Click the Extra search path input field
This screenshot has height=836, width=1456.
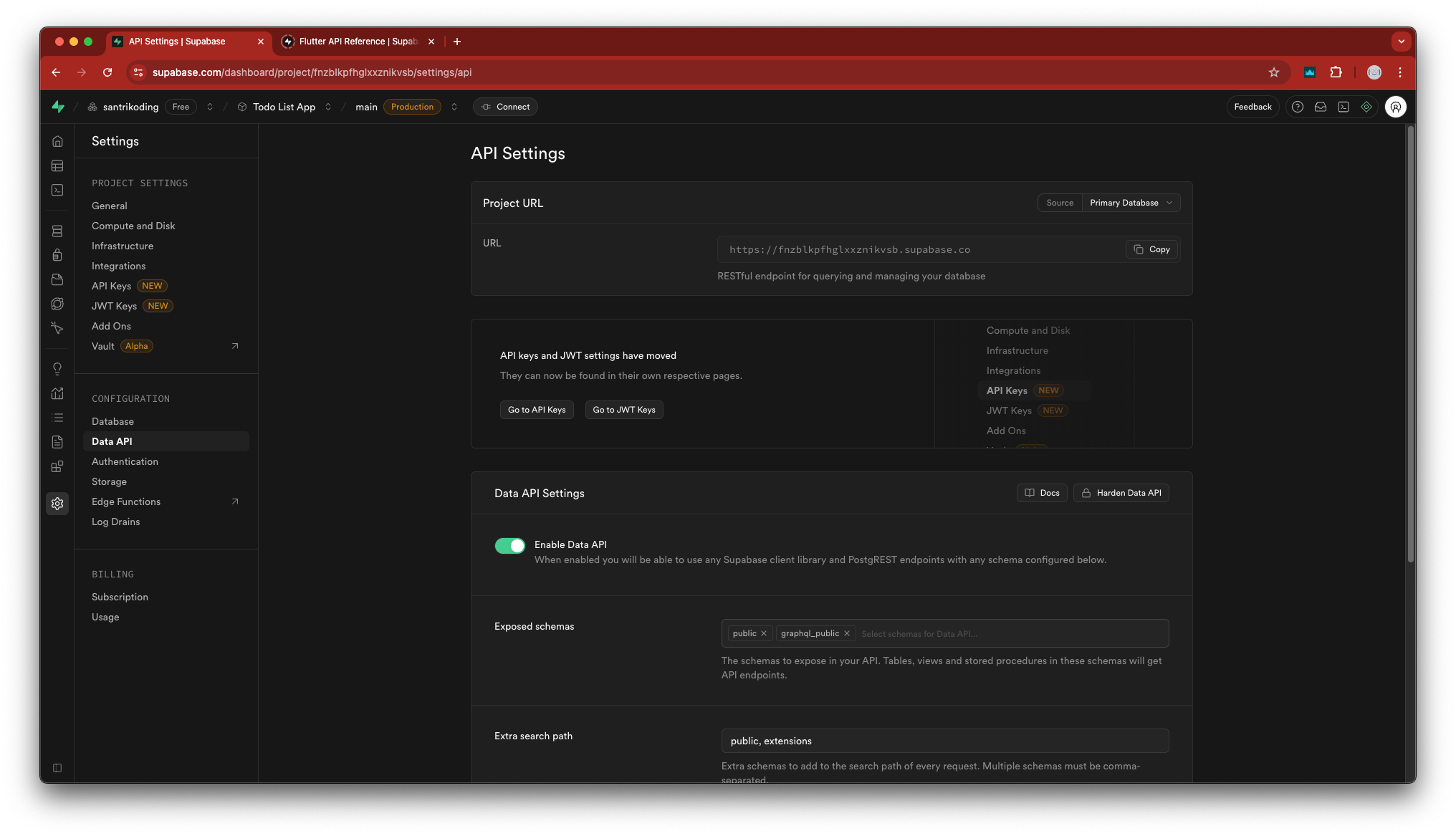click(x=944, y=741)
